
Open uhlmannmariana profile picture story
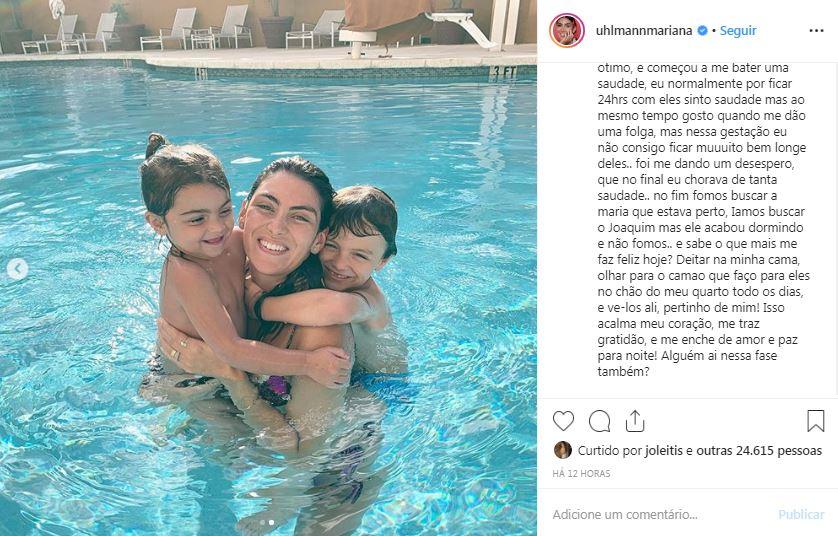coord(567,30)
